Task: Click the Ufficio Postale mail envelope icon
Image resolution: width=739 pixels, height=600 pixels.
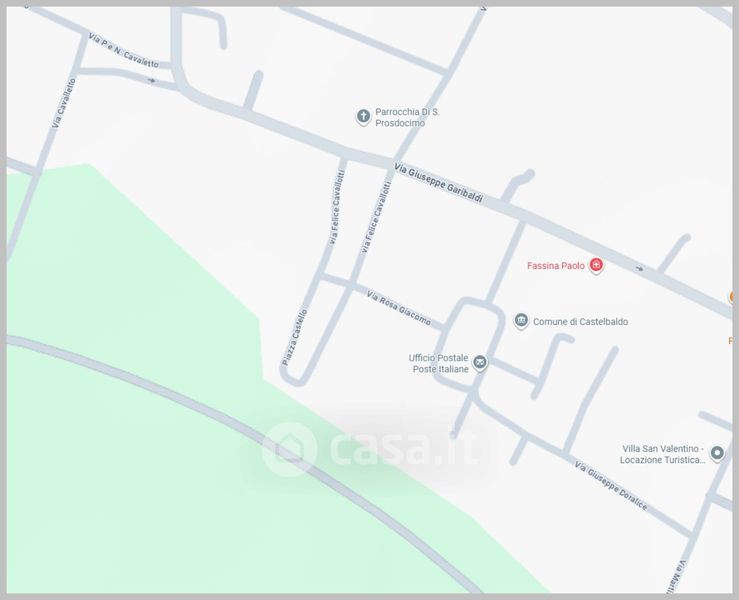Action: 480,362
